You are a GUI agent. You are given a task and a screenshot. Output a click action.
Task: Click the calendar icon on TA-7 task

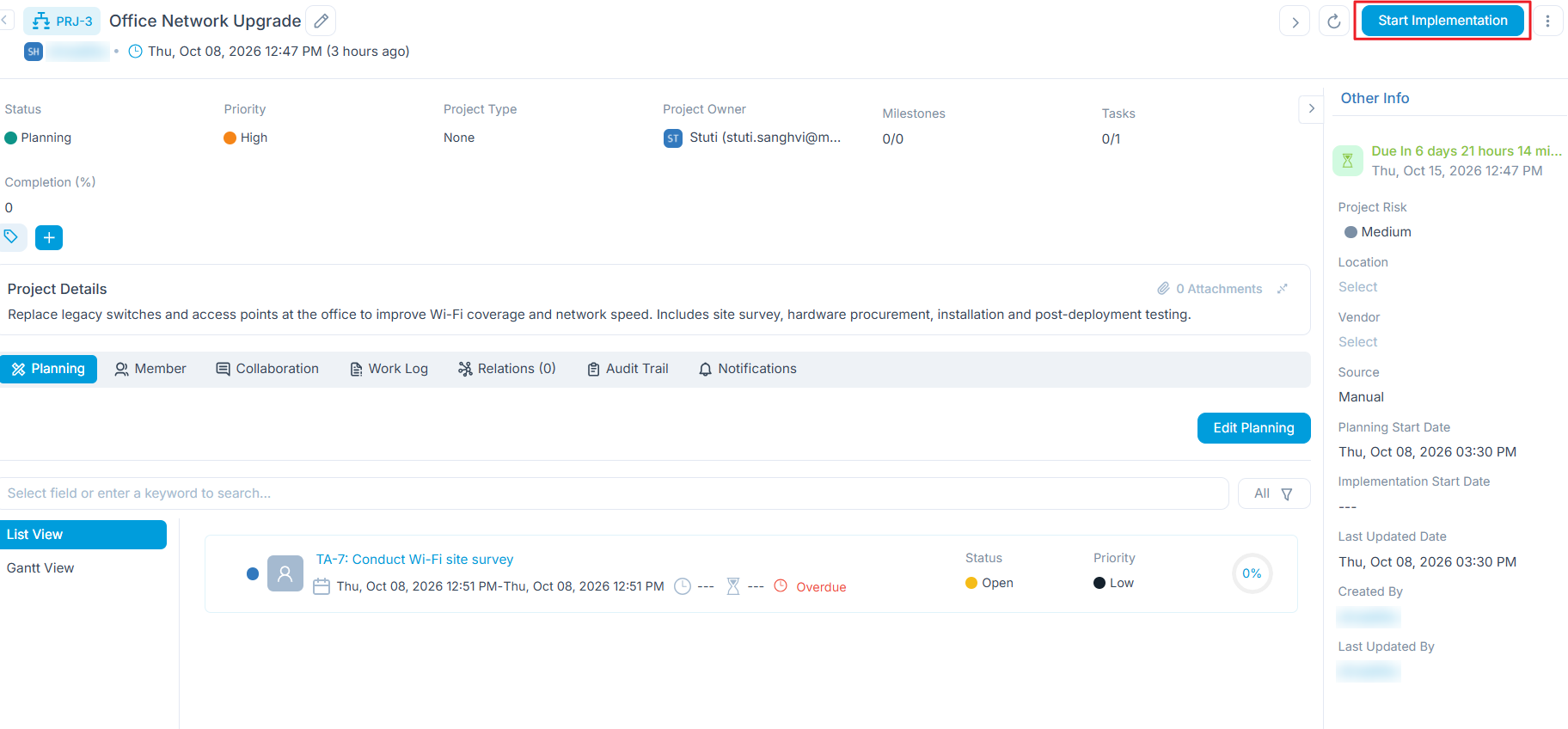coord(322,586)
